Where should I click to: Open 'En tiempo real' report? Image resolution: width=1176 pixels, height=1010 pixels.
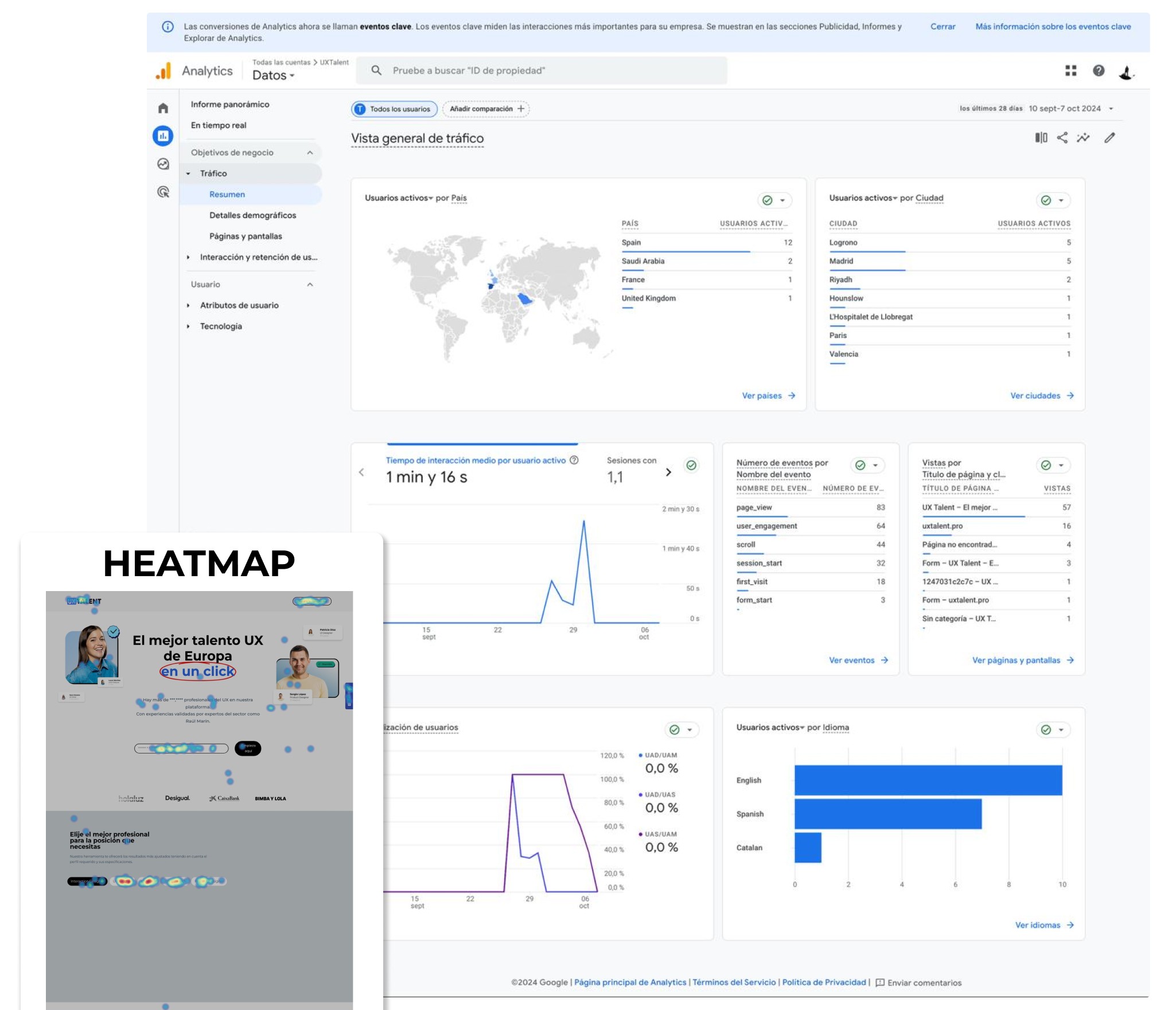point(219,125)
